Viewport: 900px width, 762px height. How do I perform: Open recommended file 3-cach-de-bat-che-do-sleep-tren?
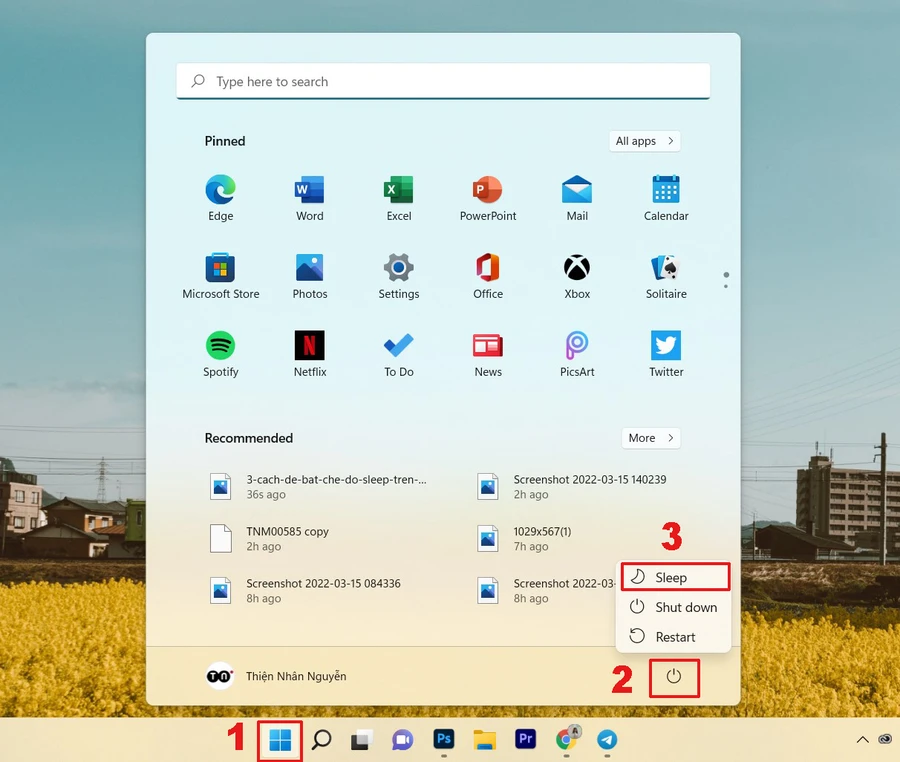point(320,487)
